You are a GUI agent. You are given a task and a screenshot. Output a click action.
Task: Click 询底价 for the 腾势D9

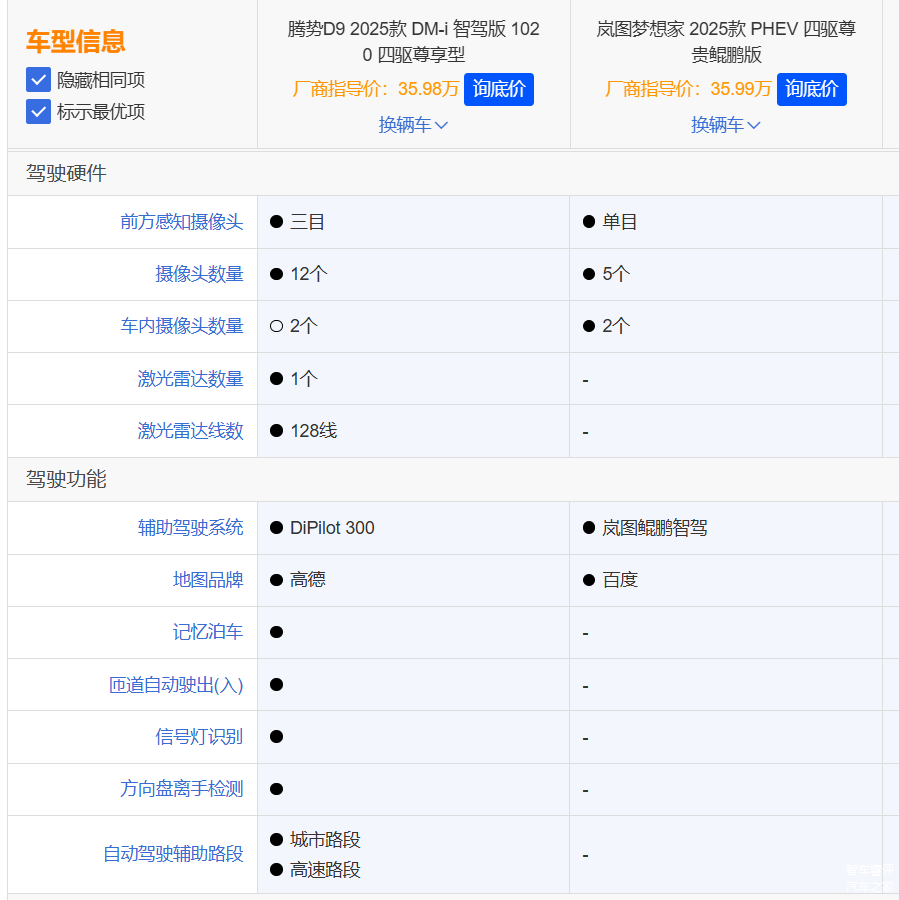click(x=498, y=89)
